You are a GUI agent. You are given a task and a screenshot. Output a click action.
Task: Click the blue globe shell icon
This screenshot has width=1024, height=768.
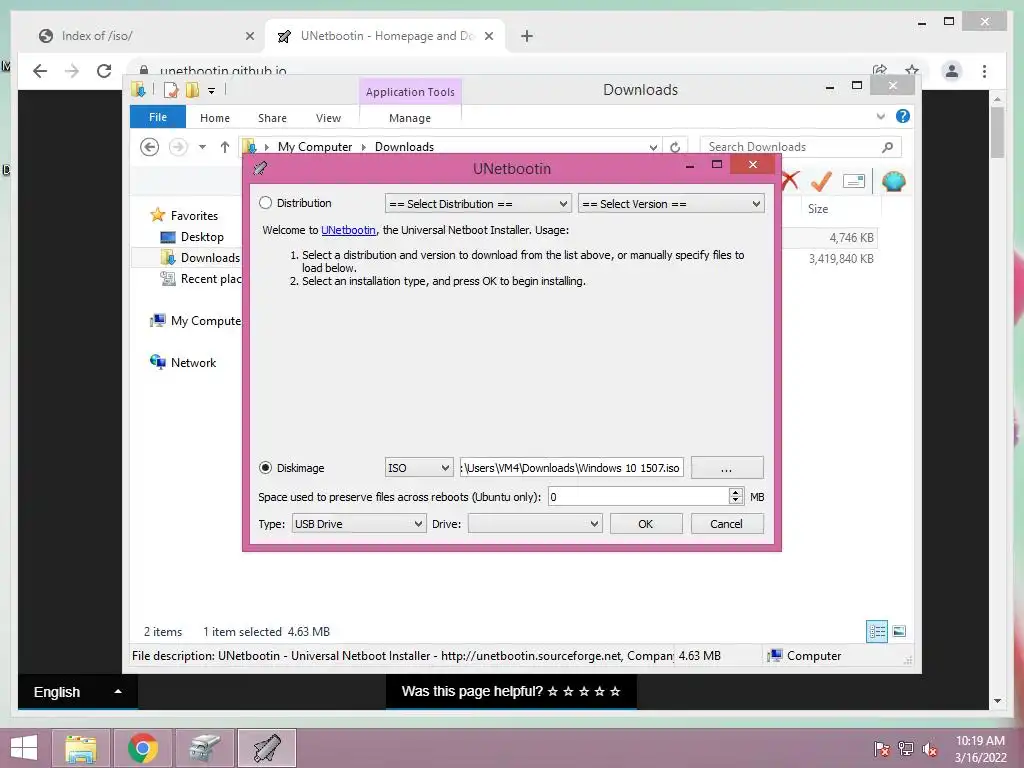893,181
